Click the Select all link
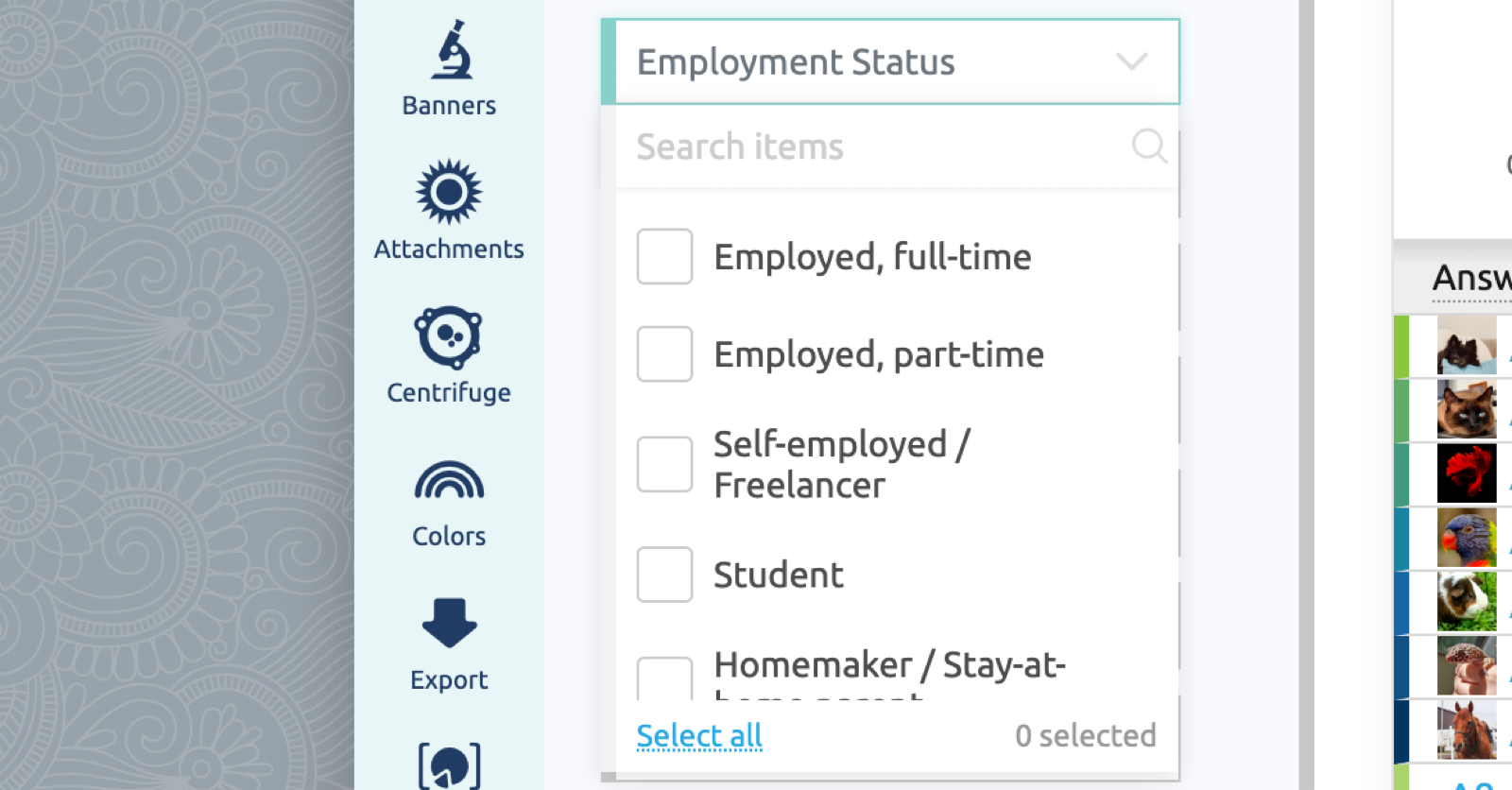 click(x=699, y=735)
